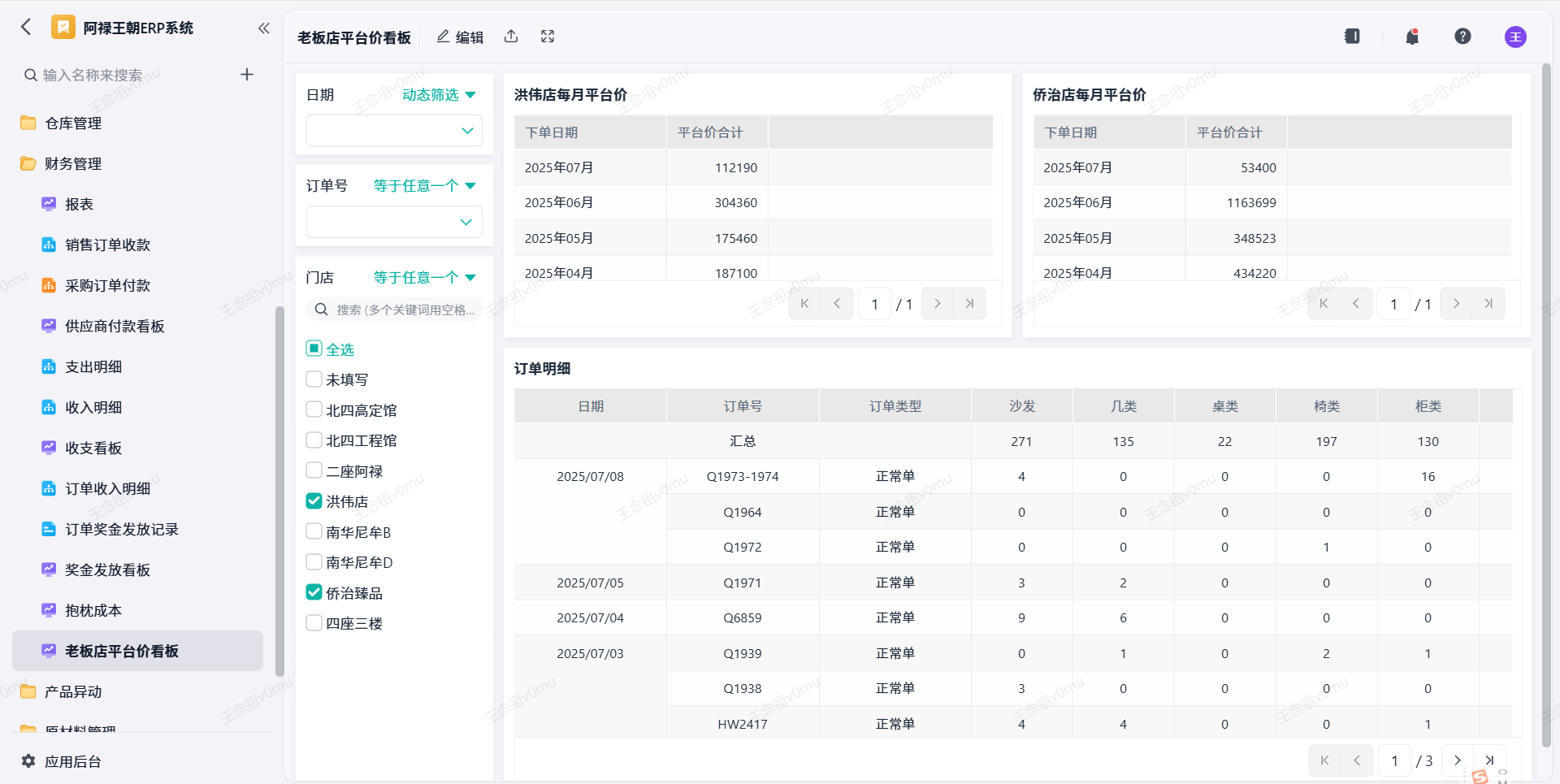The height and width of the screenshot is (784, 1560).
Task: Open the notebook panel icon in top bar
Action: [x=1352, y=37]
